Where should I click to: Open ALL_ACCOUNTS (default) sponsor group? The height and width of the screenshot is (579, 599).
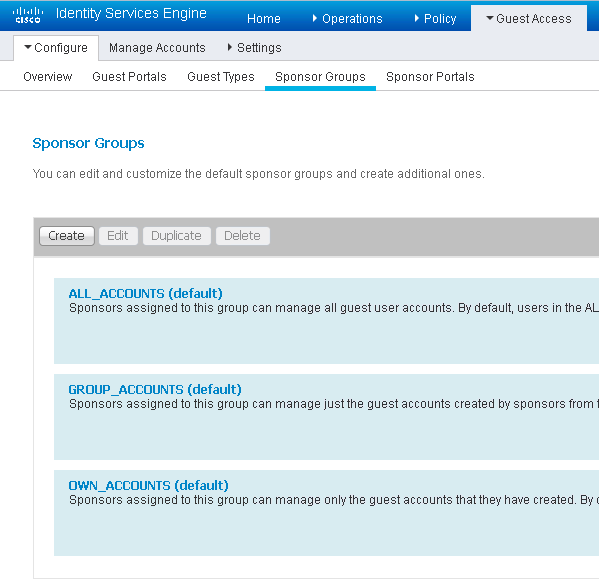[146, 293]
